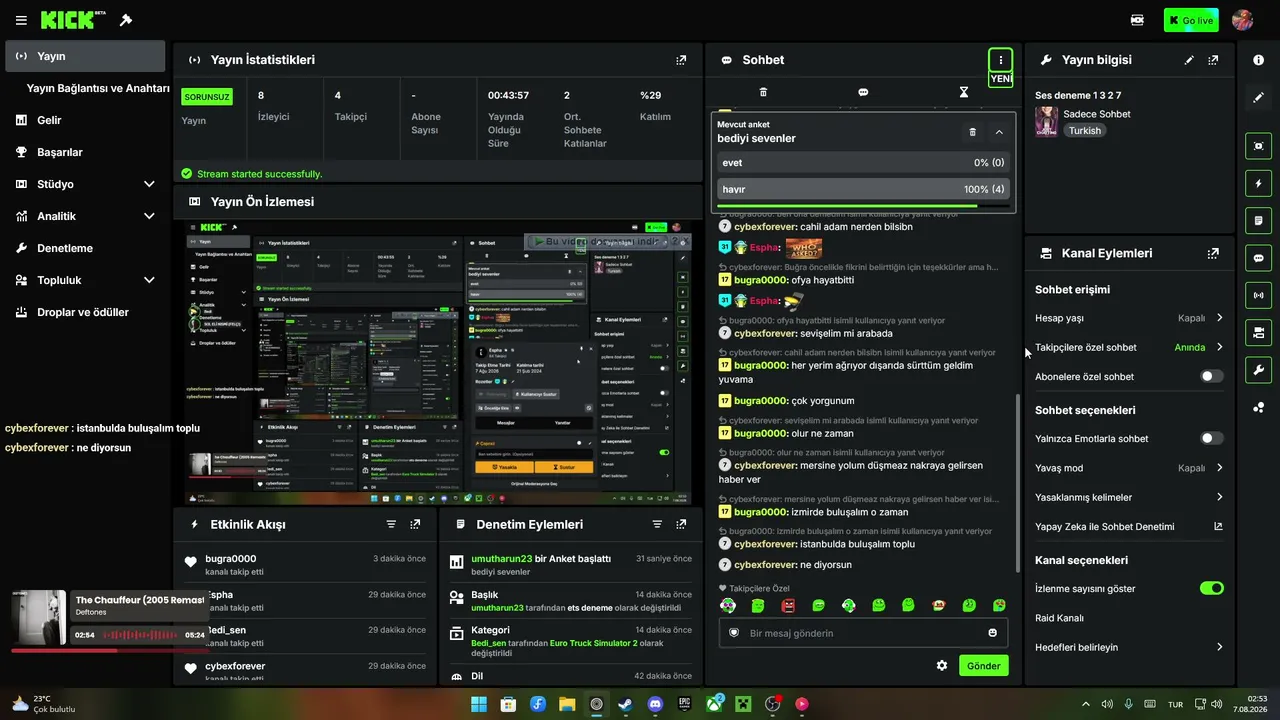Toggle the broadcast signal icon in right rail
Image resolution: width=1280 pixels, height=720 pixels.
(1258, 295)
